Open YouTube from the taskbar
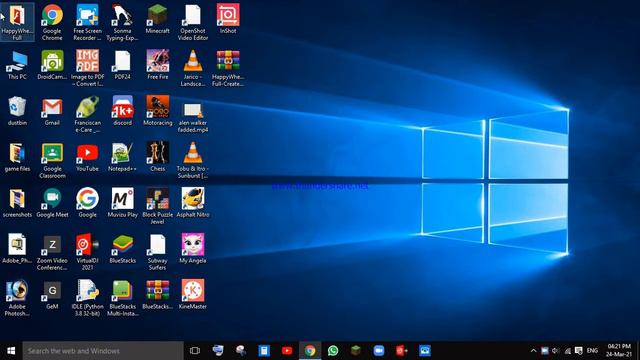640x360 pixels. [287, 351]
